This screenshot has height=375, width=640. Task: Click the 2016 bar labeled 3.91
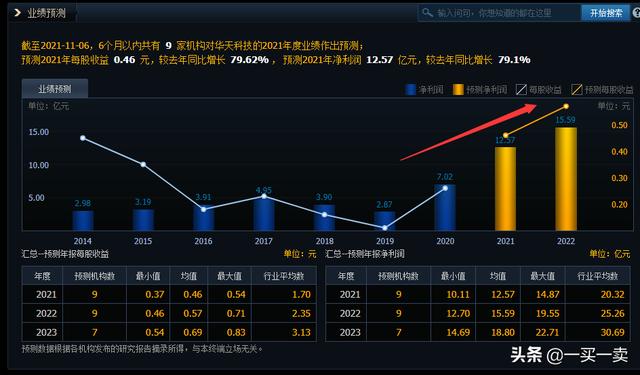pos(204,217)
